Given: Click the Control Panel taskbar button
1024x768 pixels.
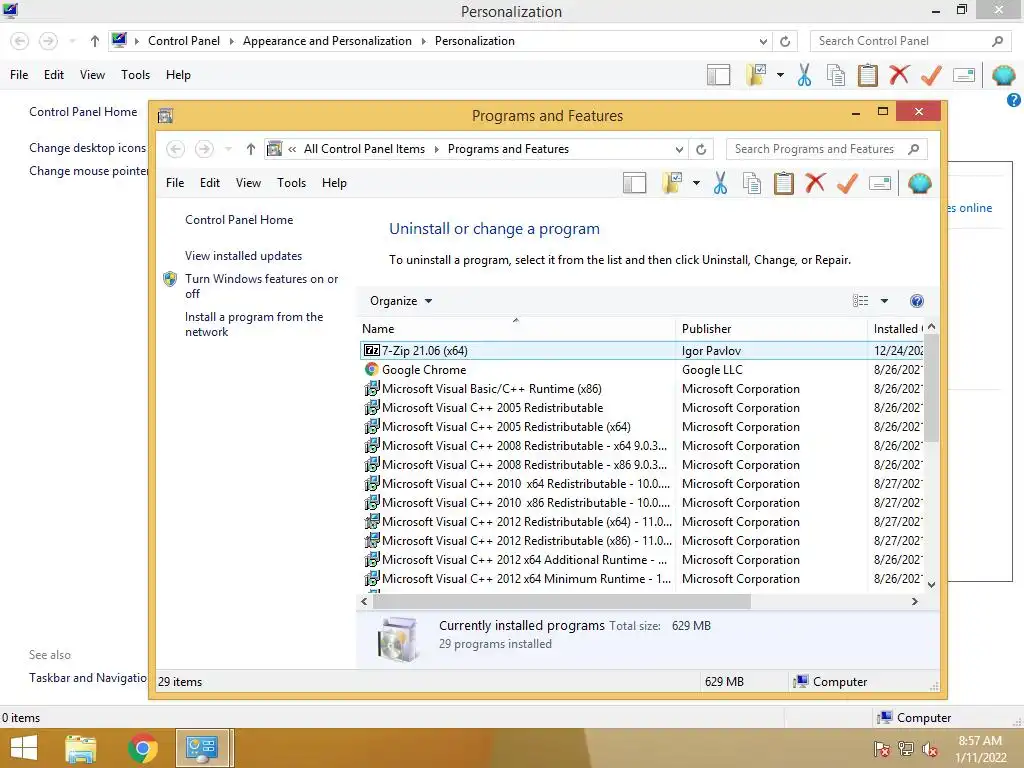Looking at the screenshot, I should click(202, 748).
